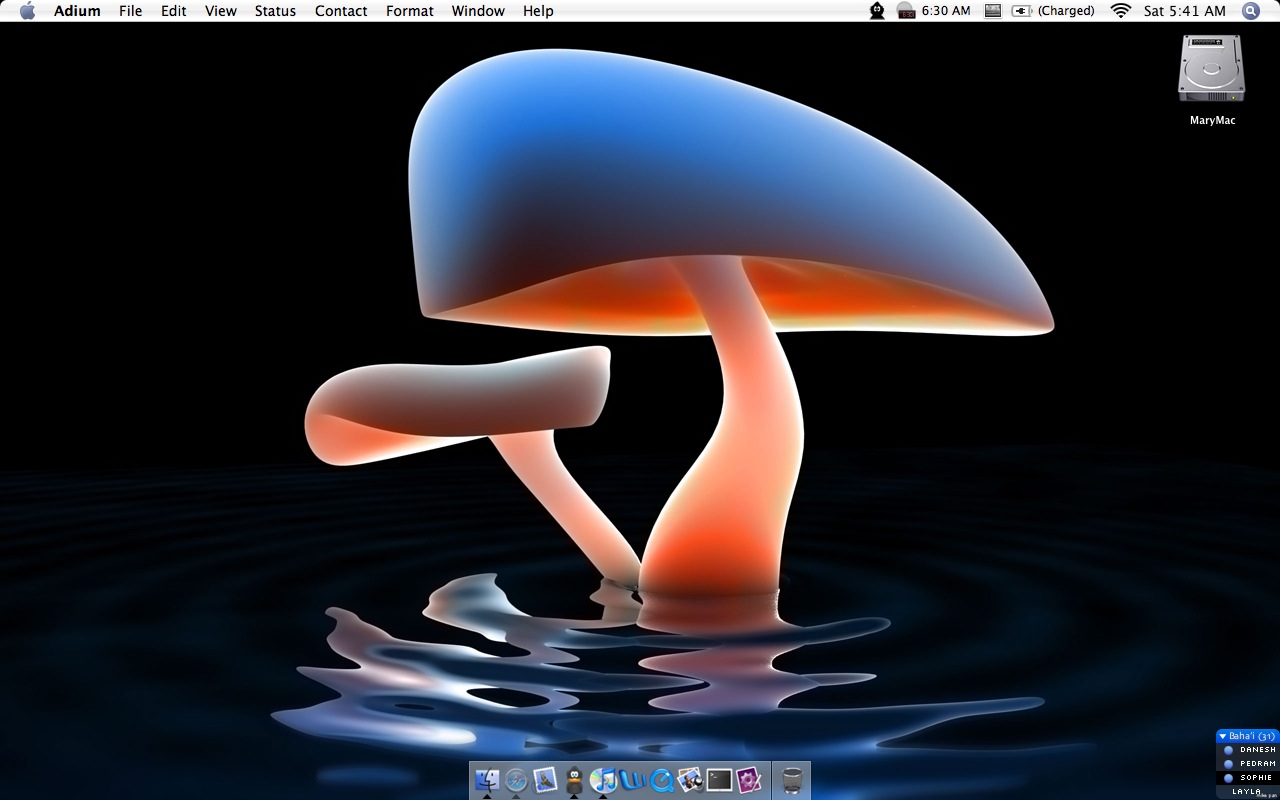
Task: Open the Status menu
Action: 275,11
